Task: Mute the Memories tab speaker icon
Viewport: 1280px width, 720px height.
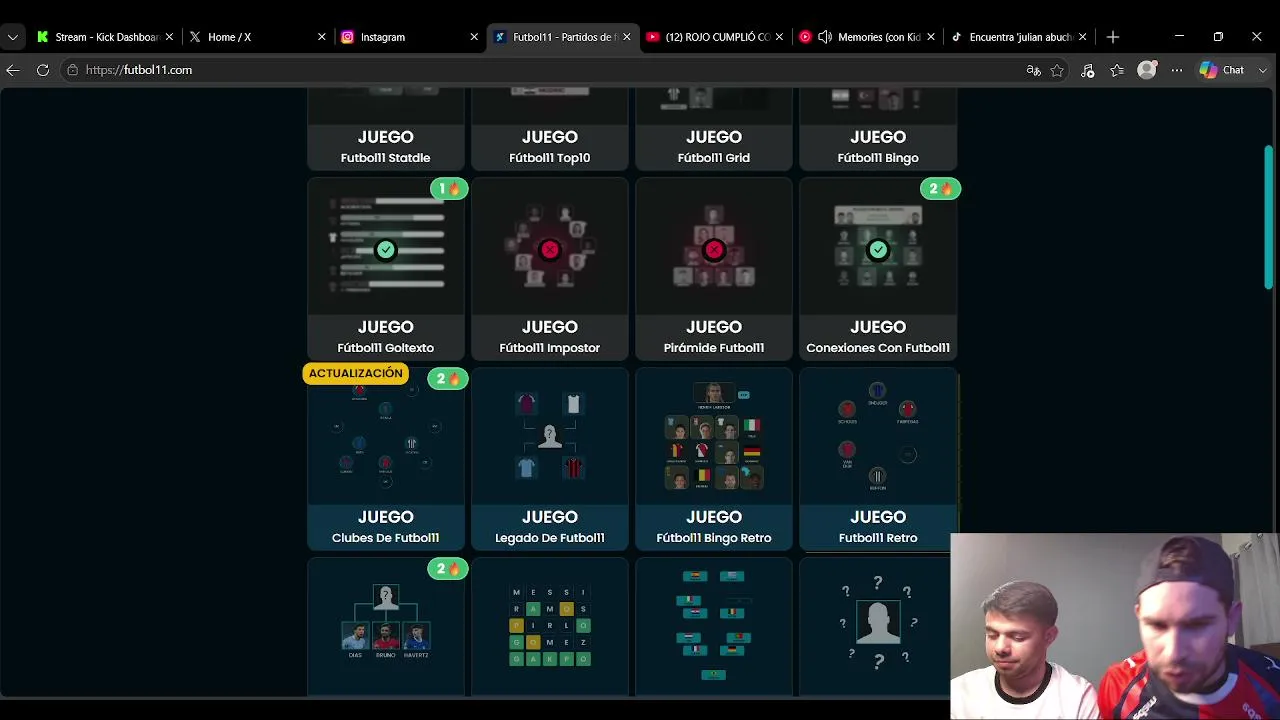Action: coord(825,37)
